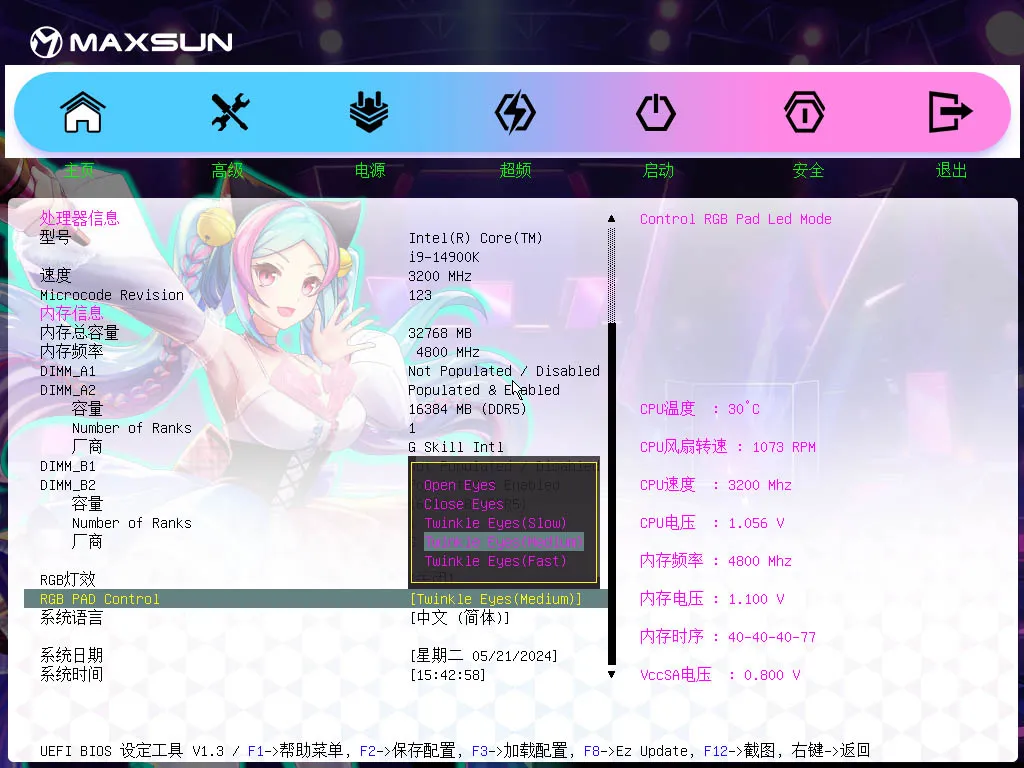Click F2 save configuration shortcut
Image resolution: width=1024 pixels, height=768 pixels.
[408, 751]
